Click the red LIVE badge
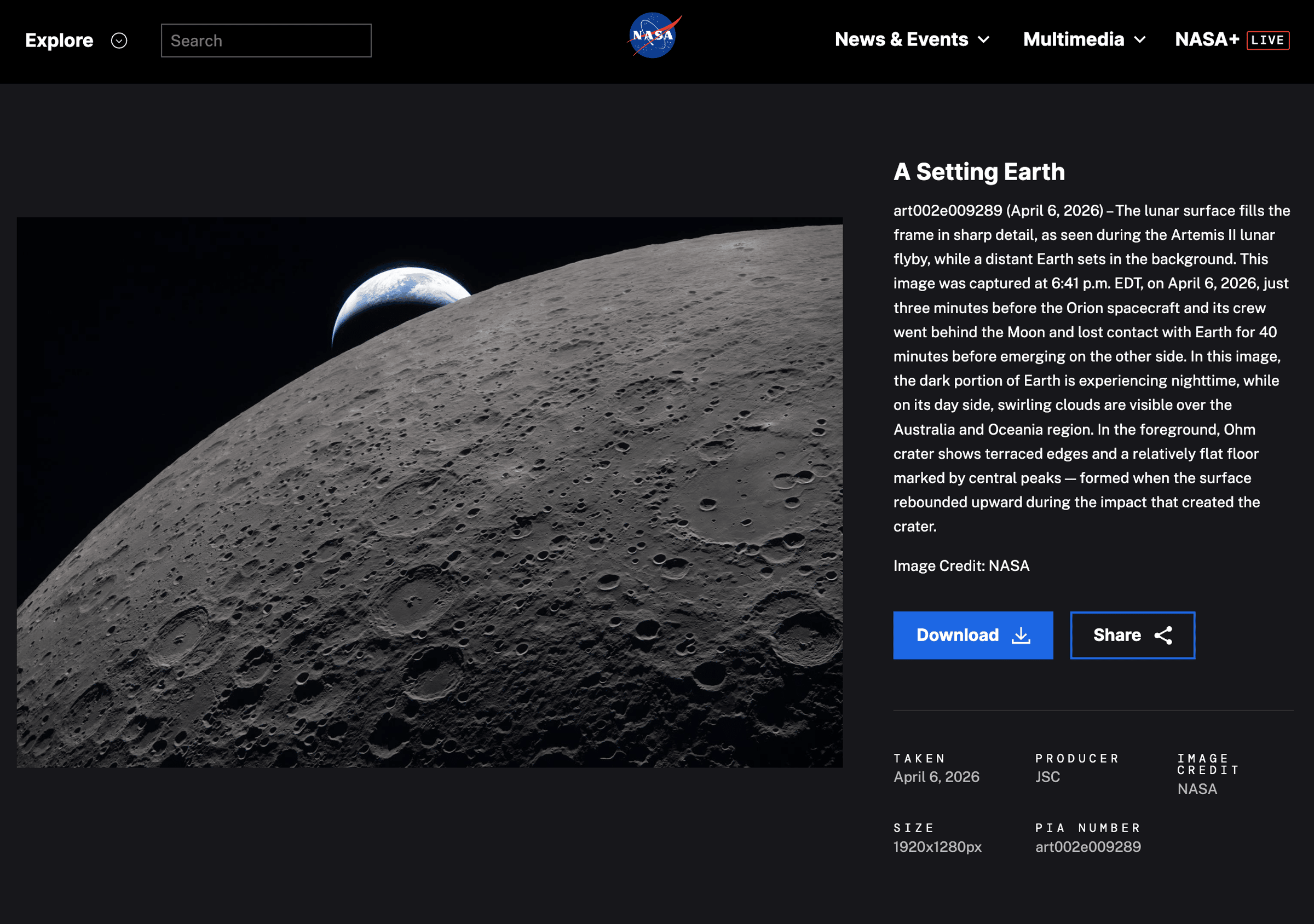1314x924 pixels. (1267, 41)
